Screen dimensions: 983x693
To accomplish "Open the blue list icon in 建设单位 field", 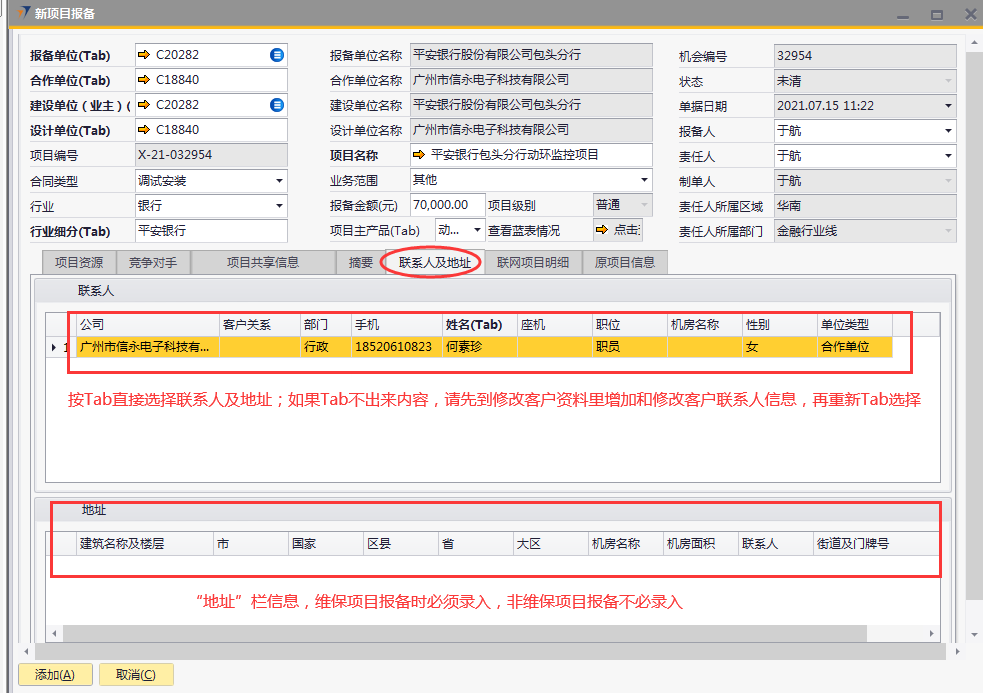I will pos(277,105).
